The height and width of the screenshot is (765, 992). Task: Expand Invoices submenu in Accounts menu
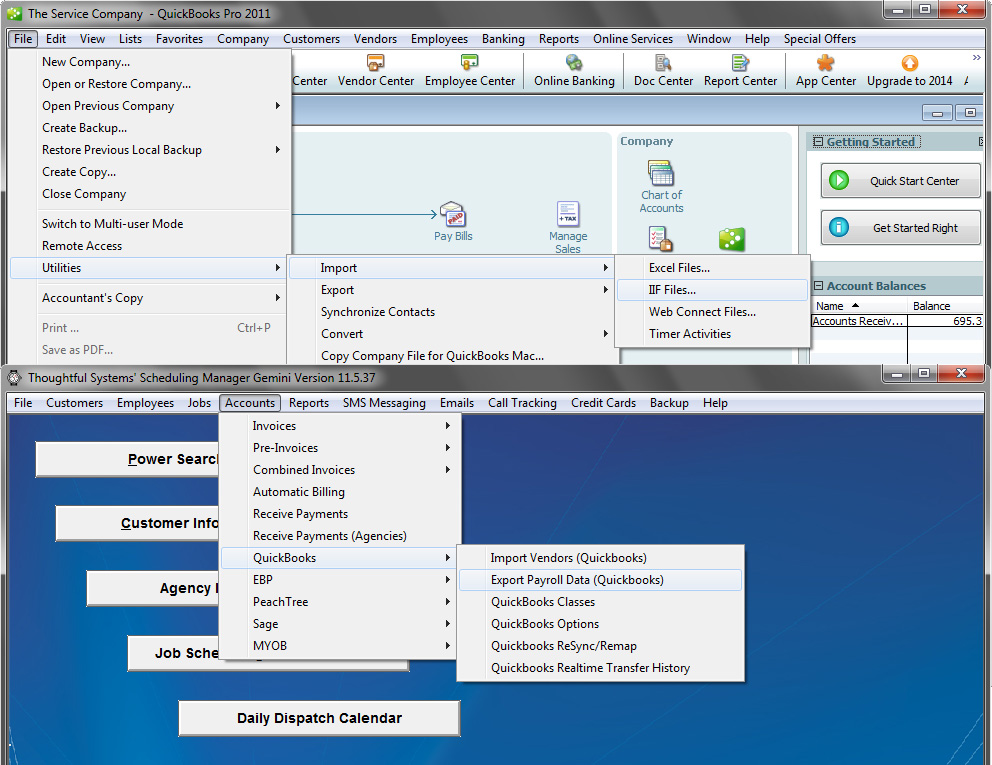coord(447,426)
